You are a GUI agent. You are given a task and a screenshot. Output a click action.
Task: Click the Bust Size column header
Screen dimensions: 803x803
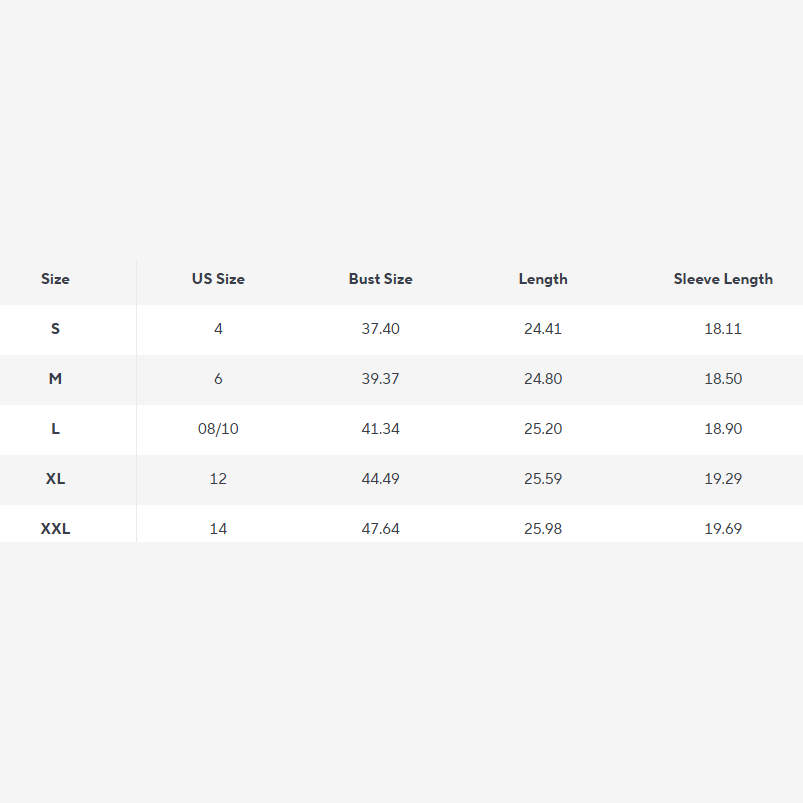380,279
